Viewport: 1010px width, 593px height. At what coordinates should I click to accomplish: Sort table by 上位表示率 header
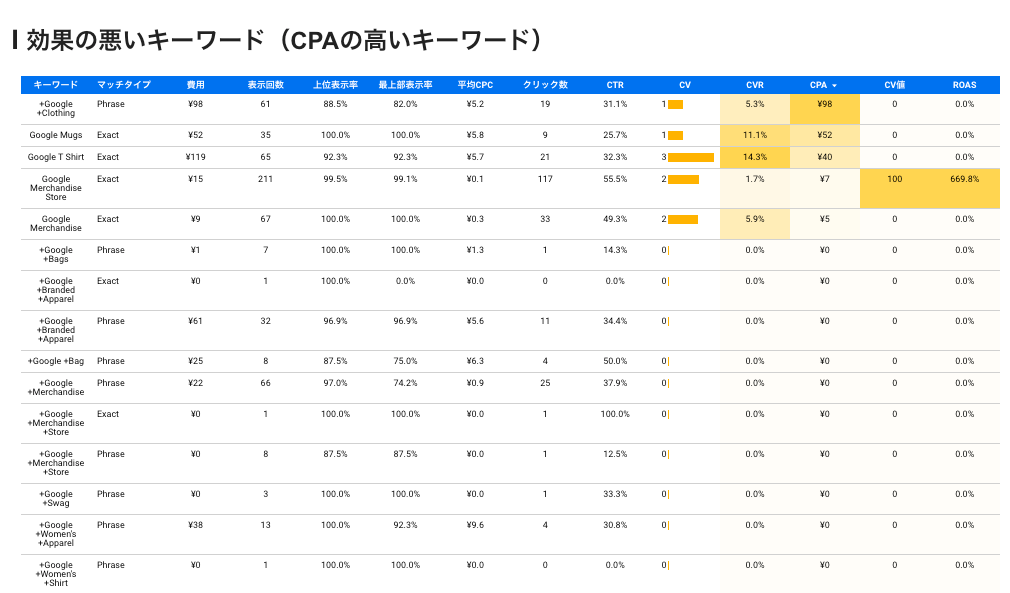[335, 85]
